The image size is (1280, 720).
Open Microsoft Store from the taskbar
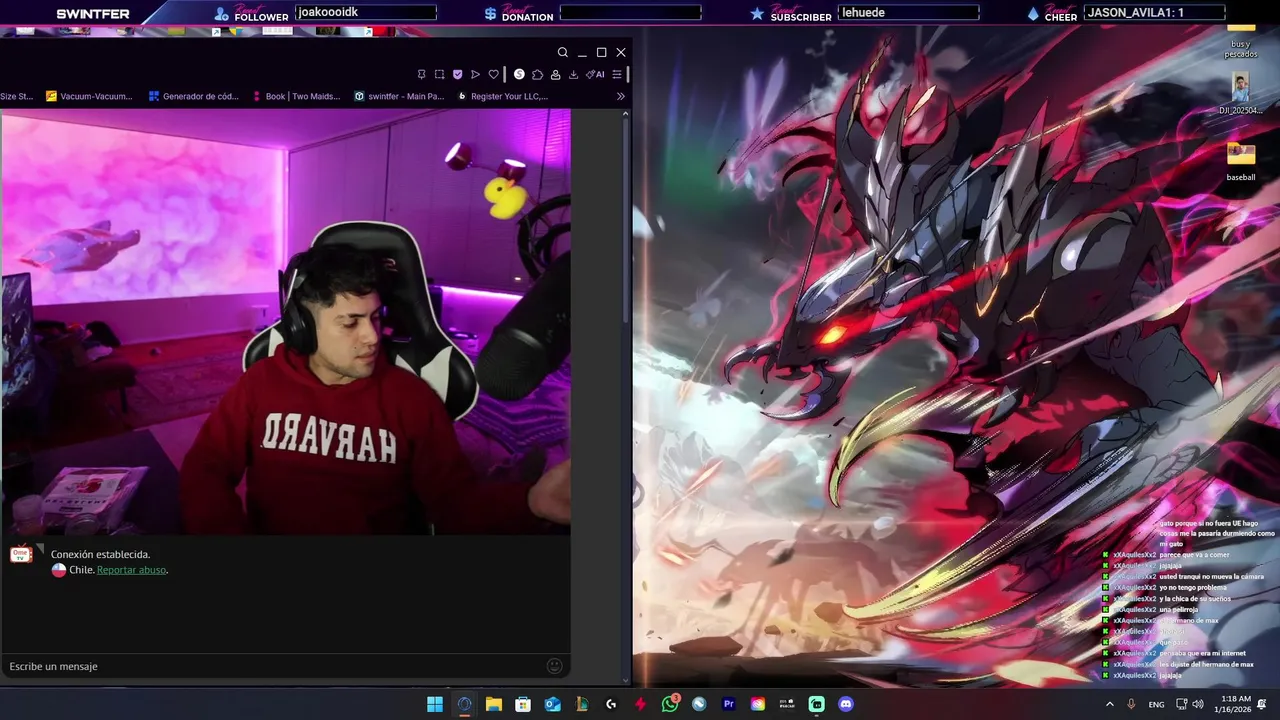523,704
